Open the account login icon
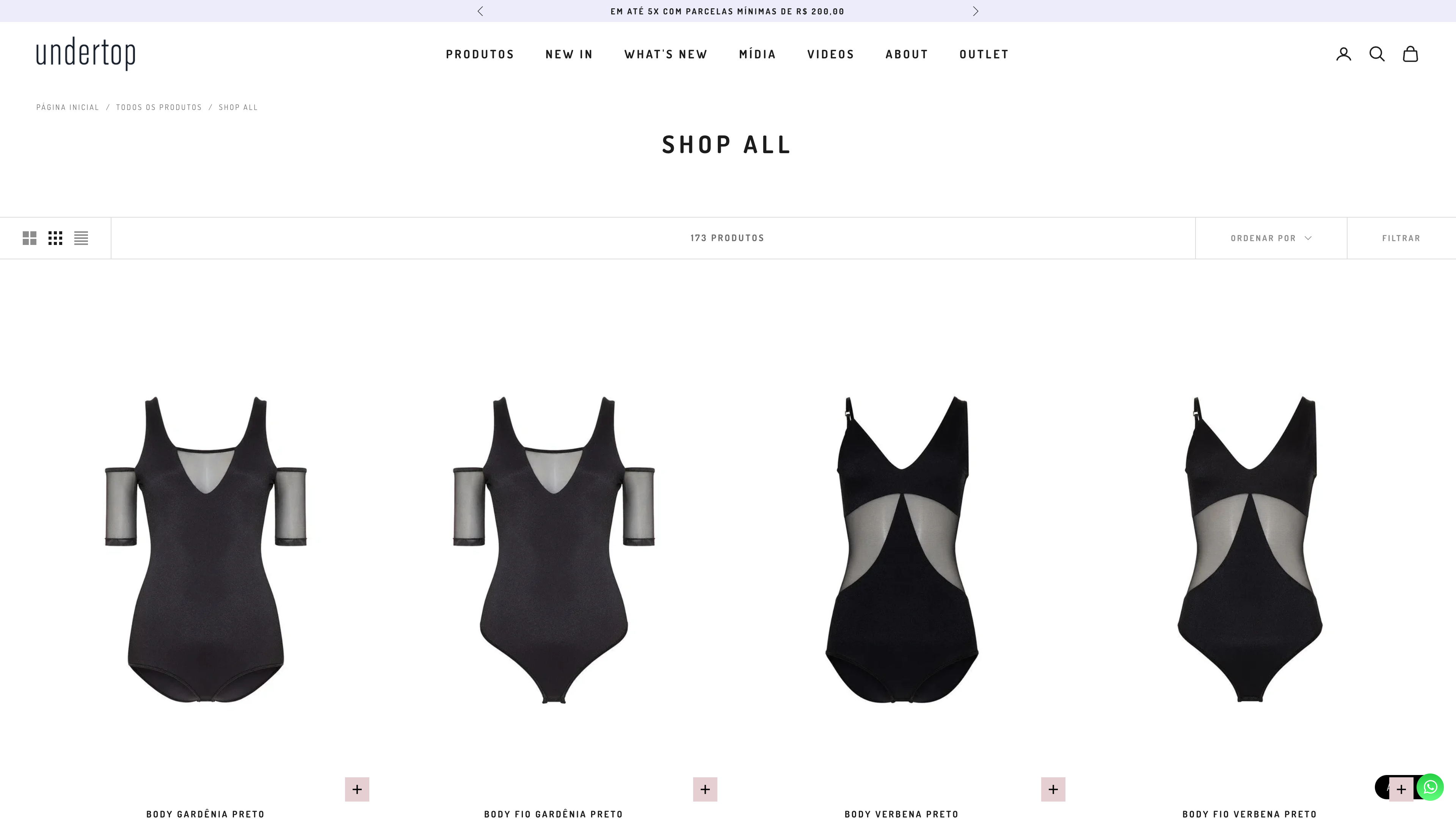This screenshot has height=819, width=1456. pos(1343,54)
